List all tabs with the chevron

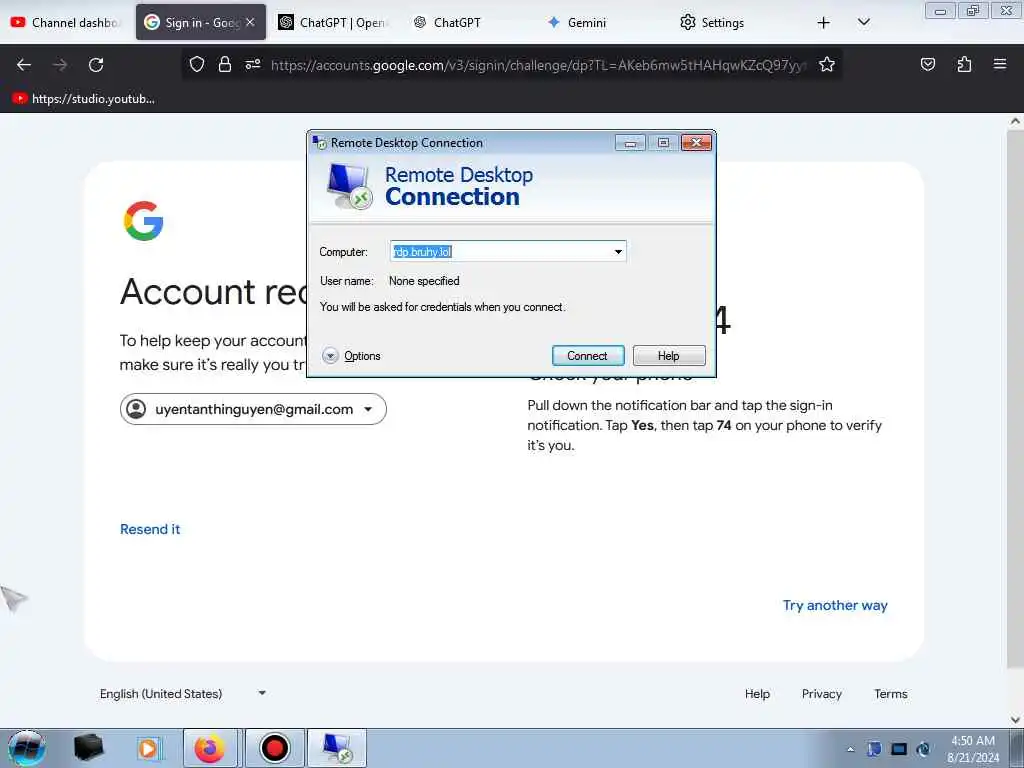click(x=863, y=22)
